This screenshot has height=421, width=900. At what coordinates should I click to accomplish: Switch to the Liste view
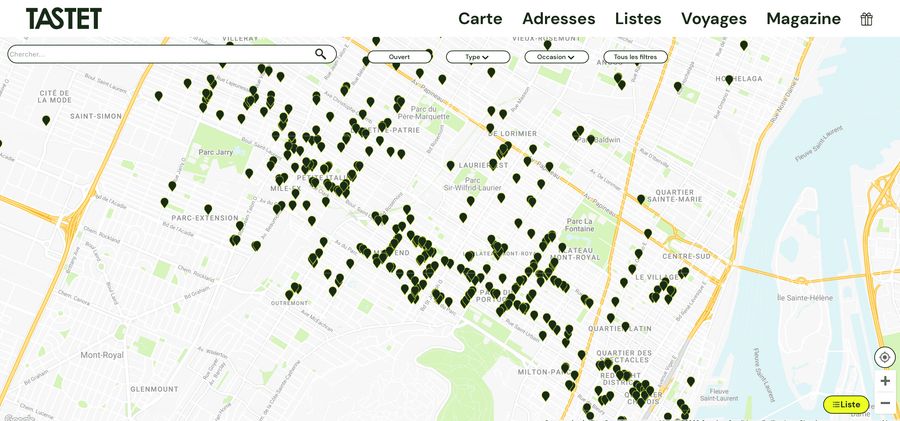coord(846,404)
